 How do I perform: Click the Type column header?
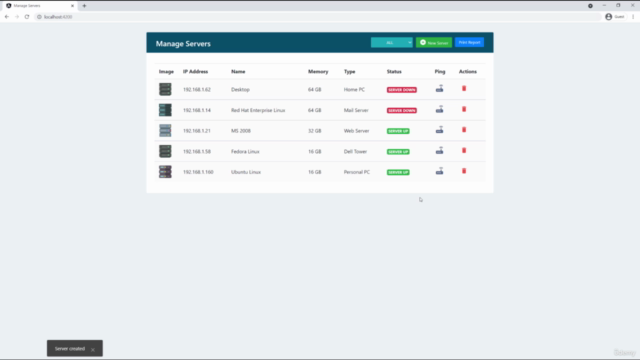point(349,71)
